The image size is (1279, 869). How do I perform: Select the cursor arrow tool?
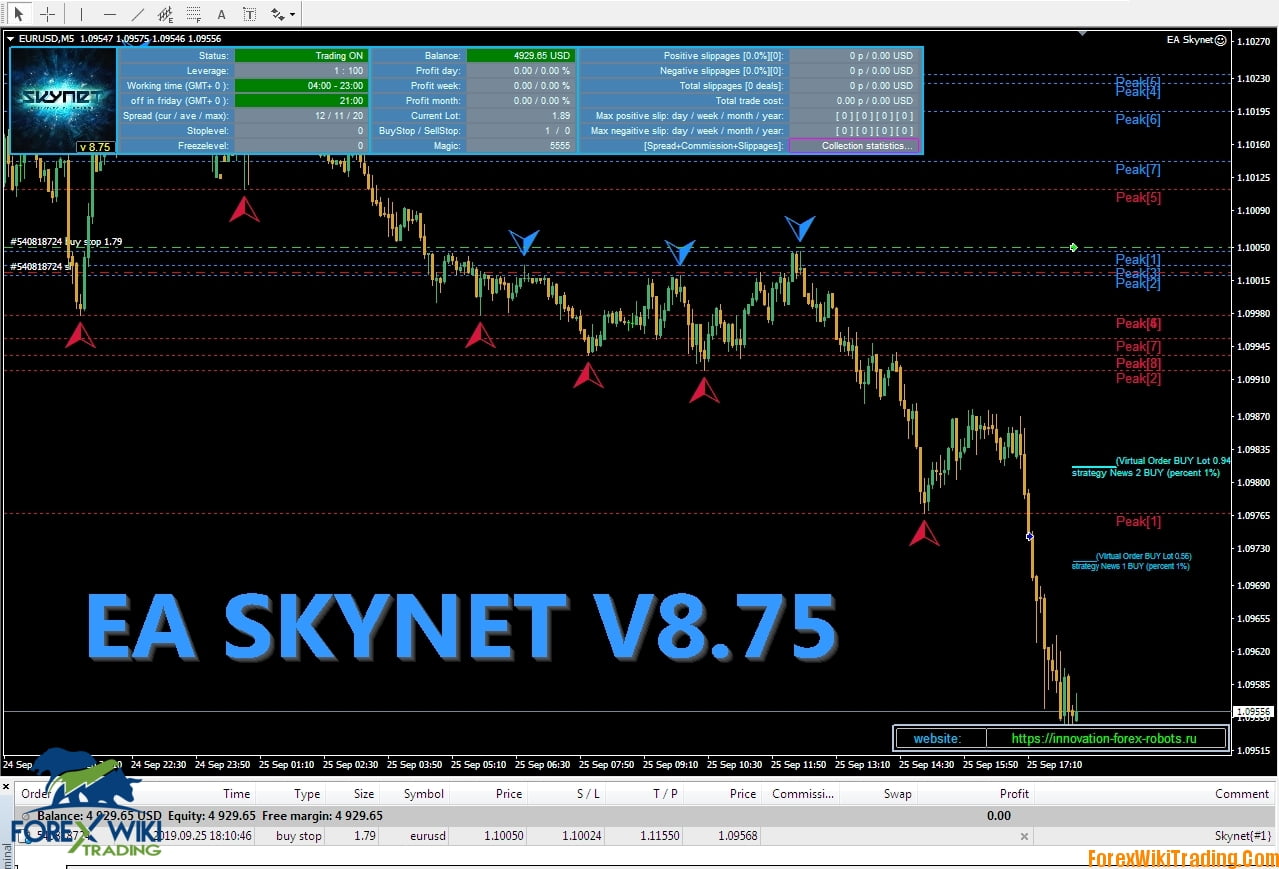click(x=19, y=14)
